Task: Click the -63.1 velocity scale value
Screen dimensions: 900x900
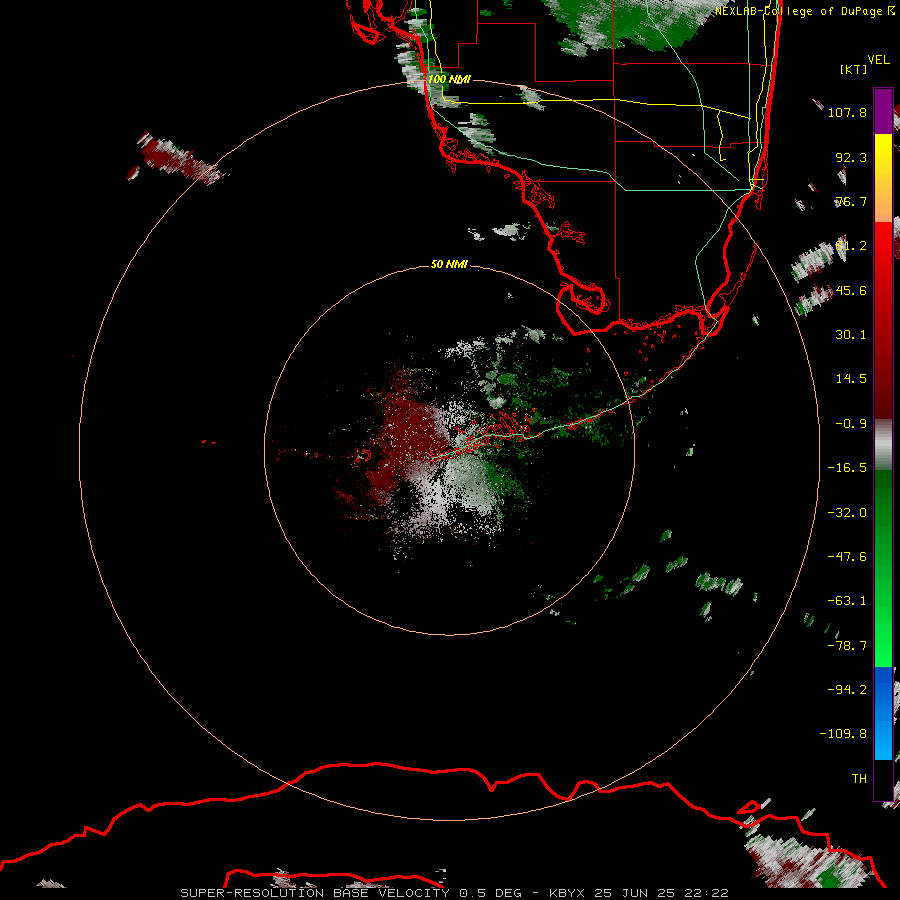Action: coord(847,601)
